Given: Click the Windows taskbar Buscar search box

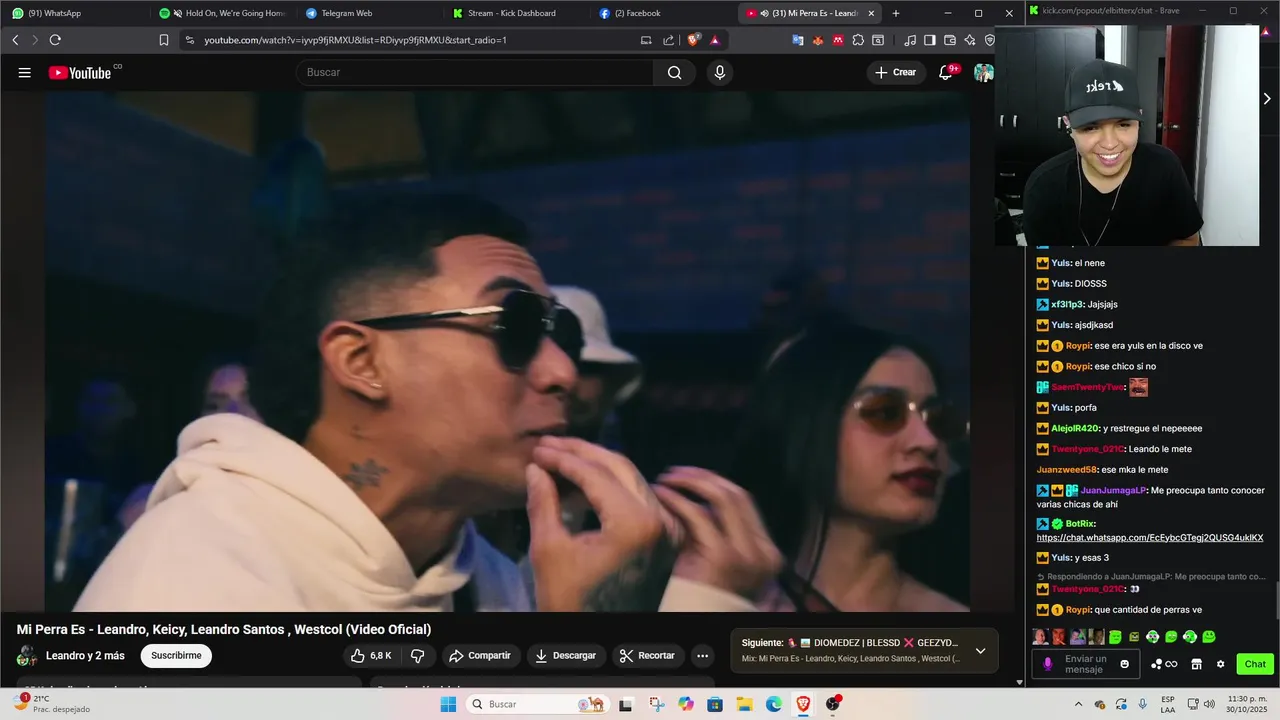Looking at the screenshot, I should click(x=537, y=704).
